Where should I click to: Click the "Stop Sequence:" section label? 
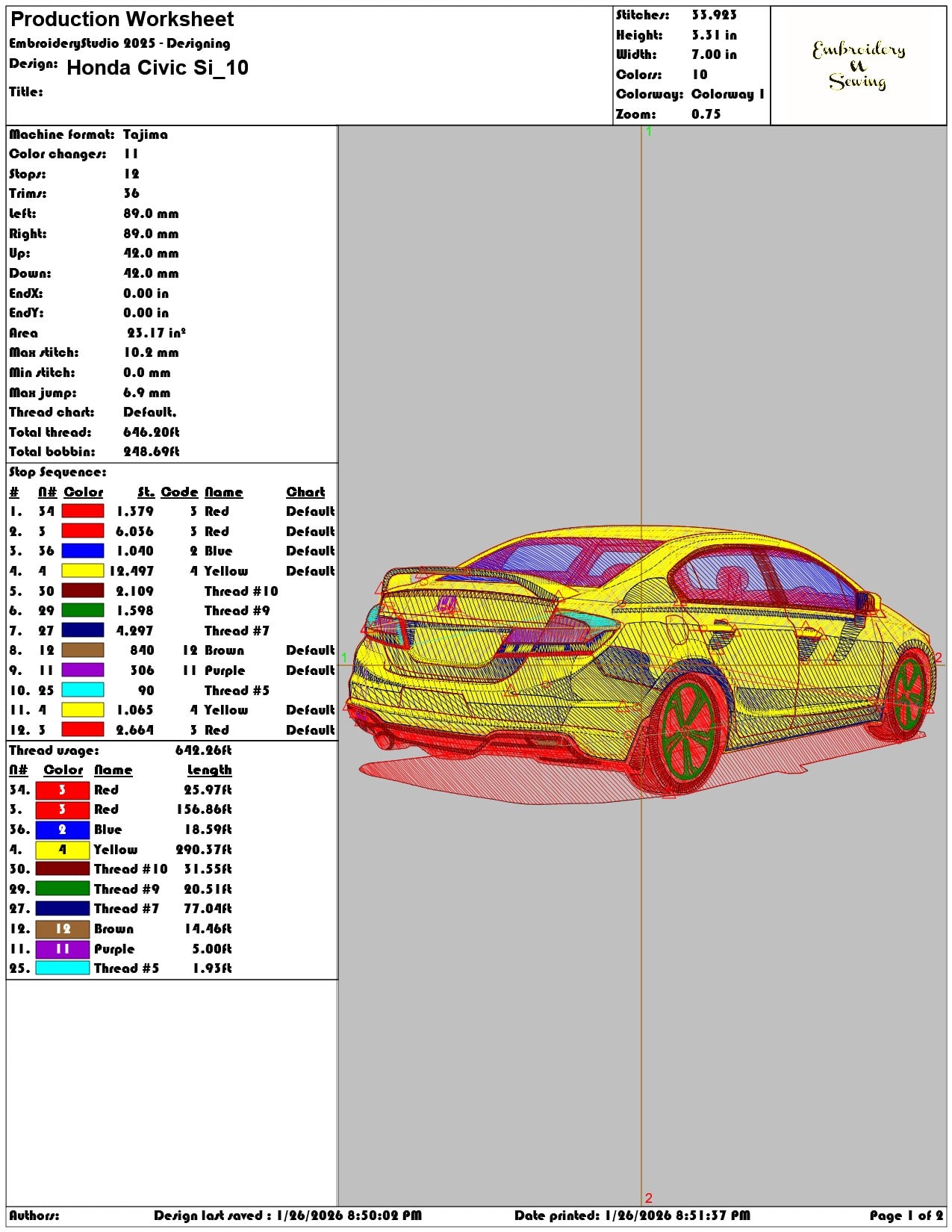[x=57, y=472]
